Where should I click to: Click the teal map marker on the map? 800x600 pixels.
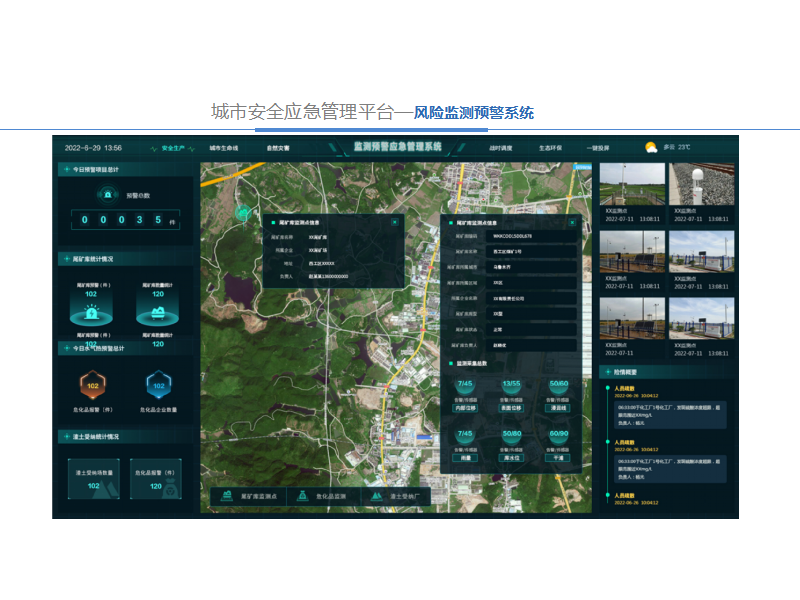tap(243, 212)
